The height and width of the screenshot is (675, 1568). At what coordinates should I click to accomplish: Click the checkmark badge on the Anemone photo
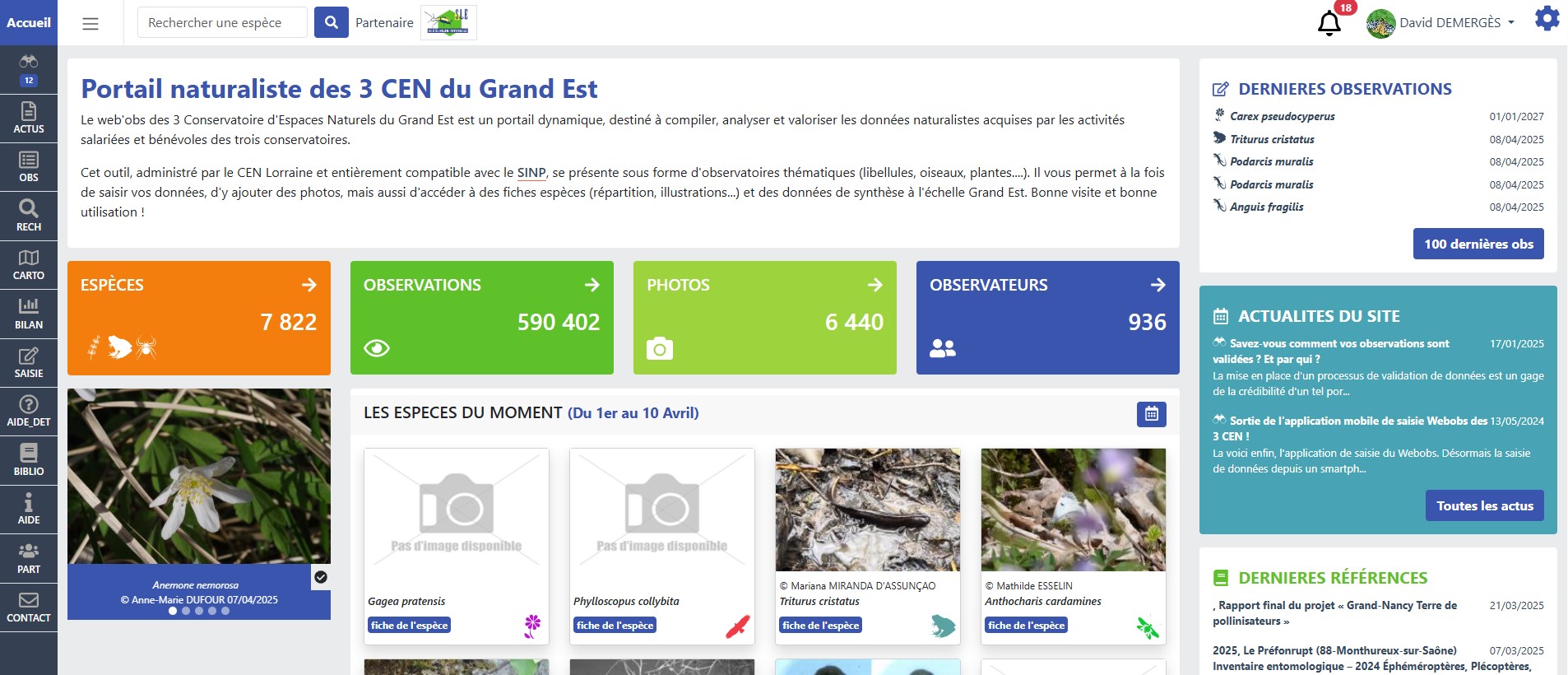pyautogui.click(x=321, y=577)
